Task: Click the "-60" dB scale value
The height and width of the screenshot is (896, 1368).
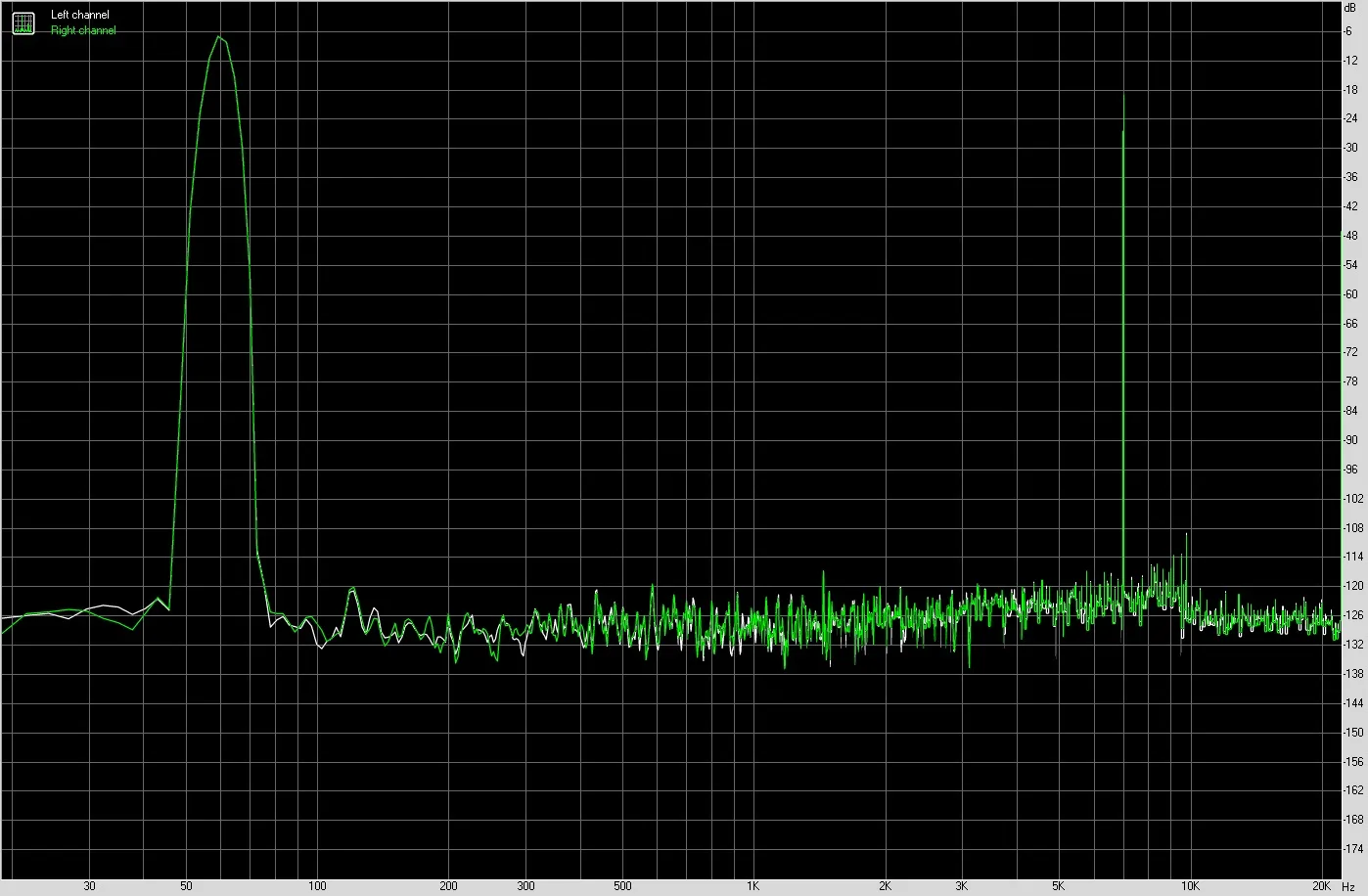Action: pos(1350,294)
